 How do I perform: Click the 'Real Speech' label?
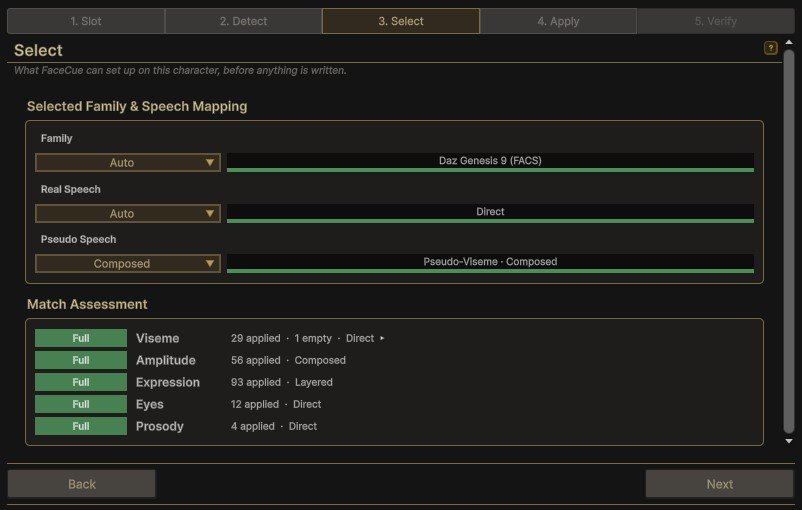coord(71,189)
